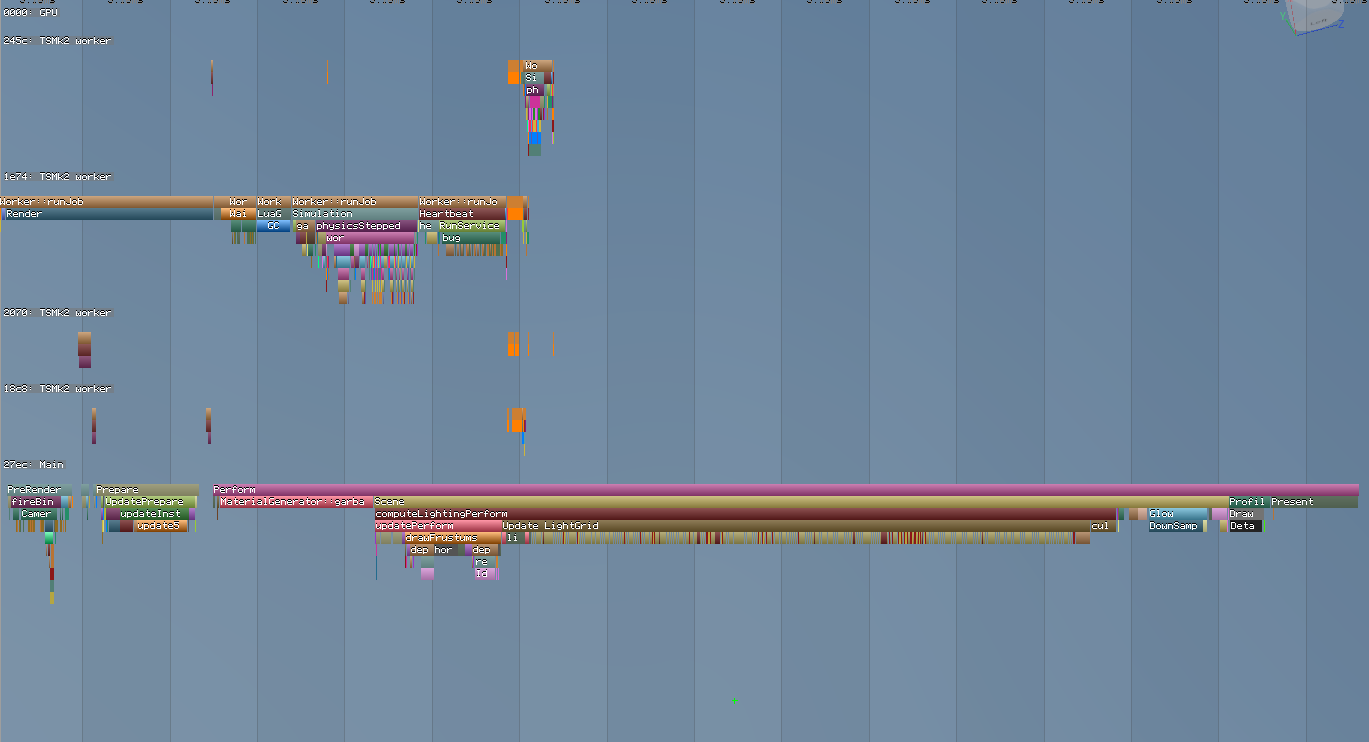
Task: Click the 1e74: TSMk2 worker thread label
Action: click(x=57, y=177)
